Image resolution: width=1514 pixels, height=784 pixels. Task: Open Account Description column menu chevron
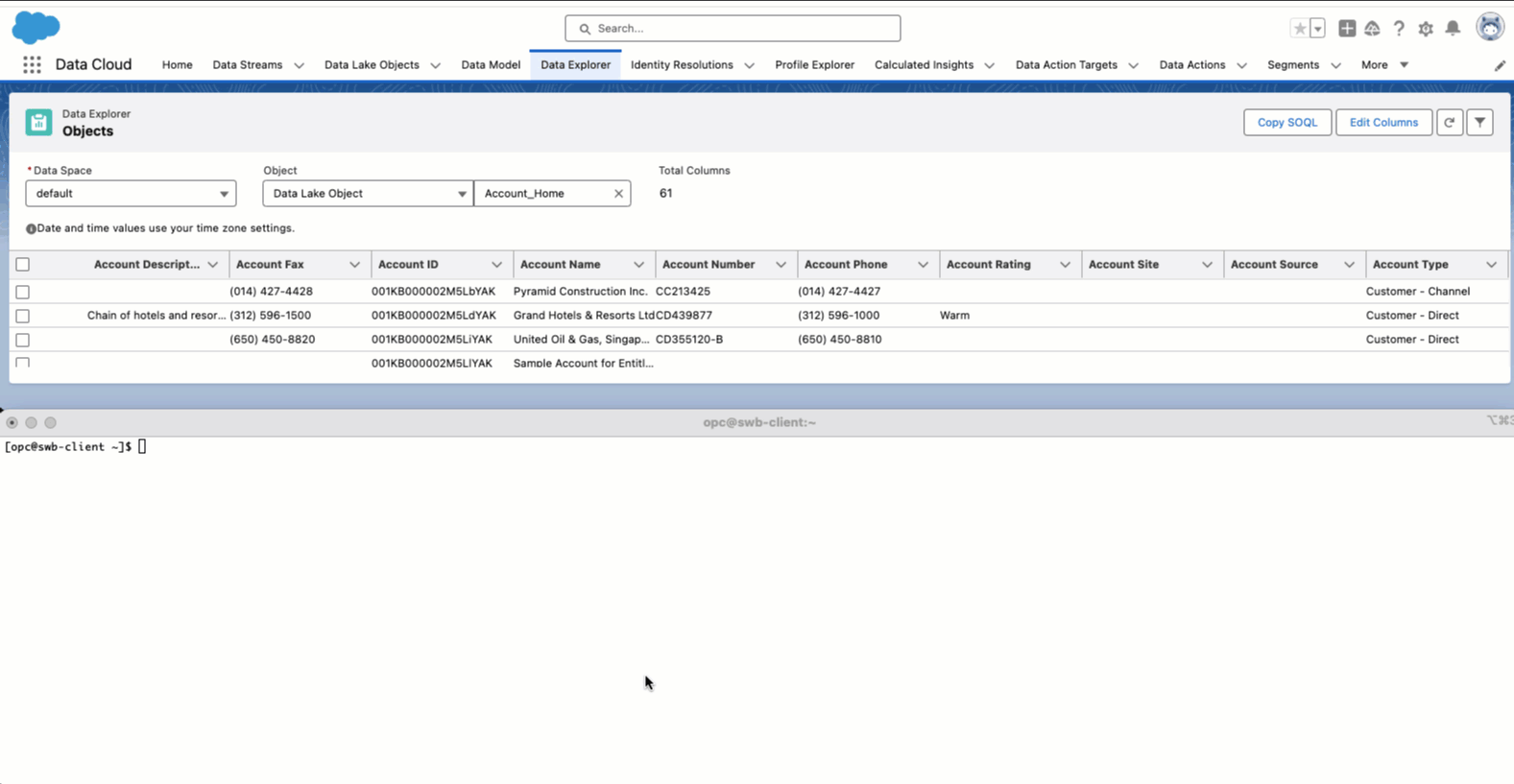(212, 265)
